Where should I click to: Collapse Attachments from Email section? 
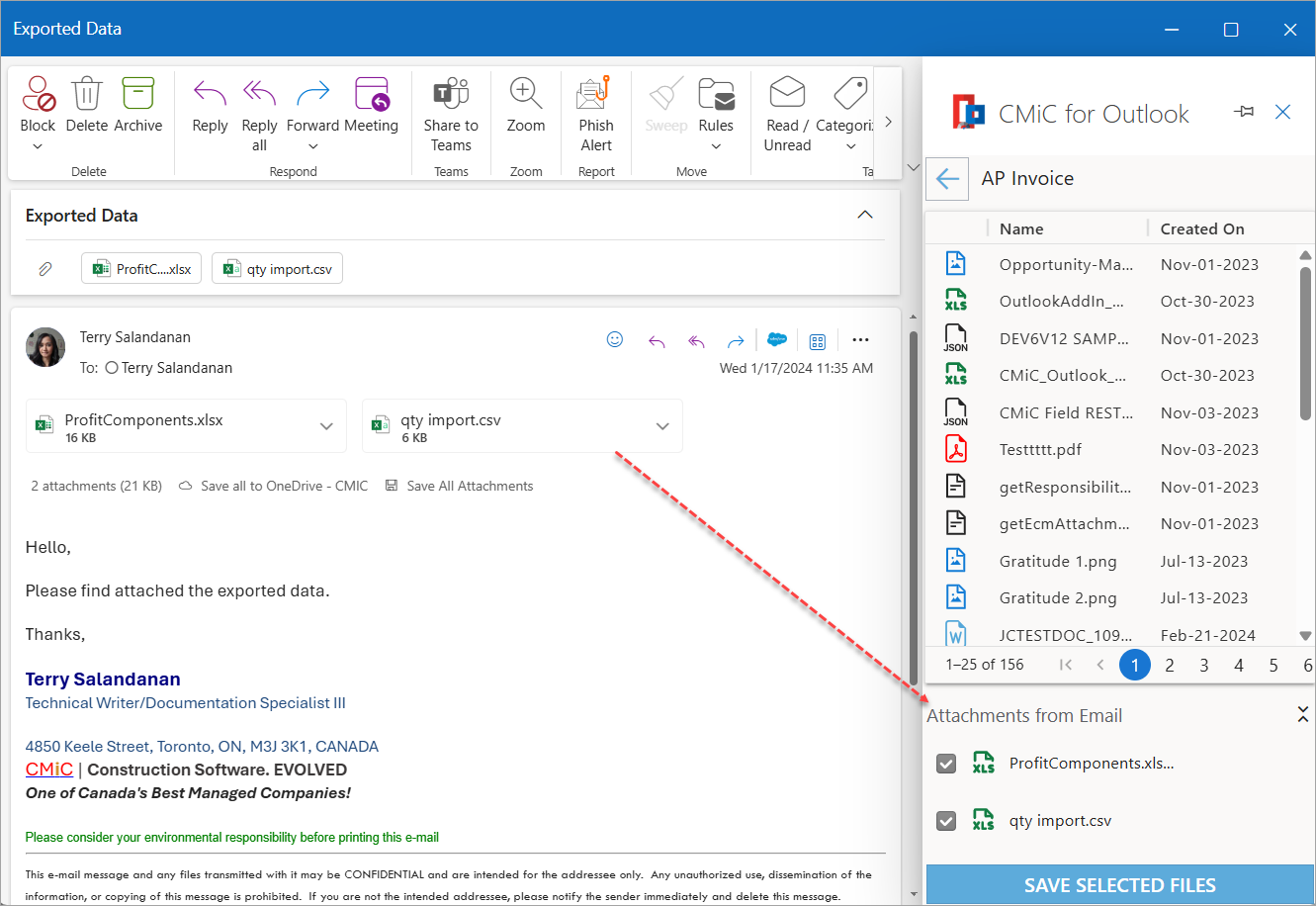coord(1303,714)
